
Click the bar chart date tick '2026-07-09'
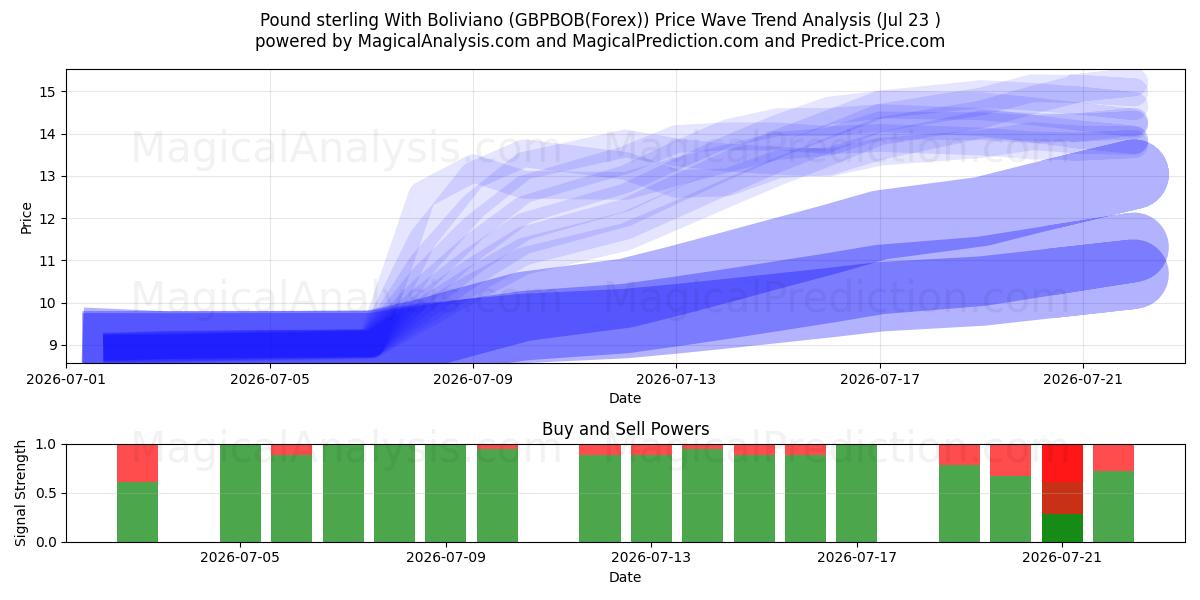(x=446, y=558)
